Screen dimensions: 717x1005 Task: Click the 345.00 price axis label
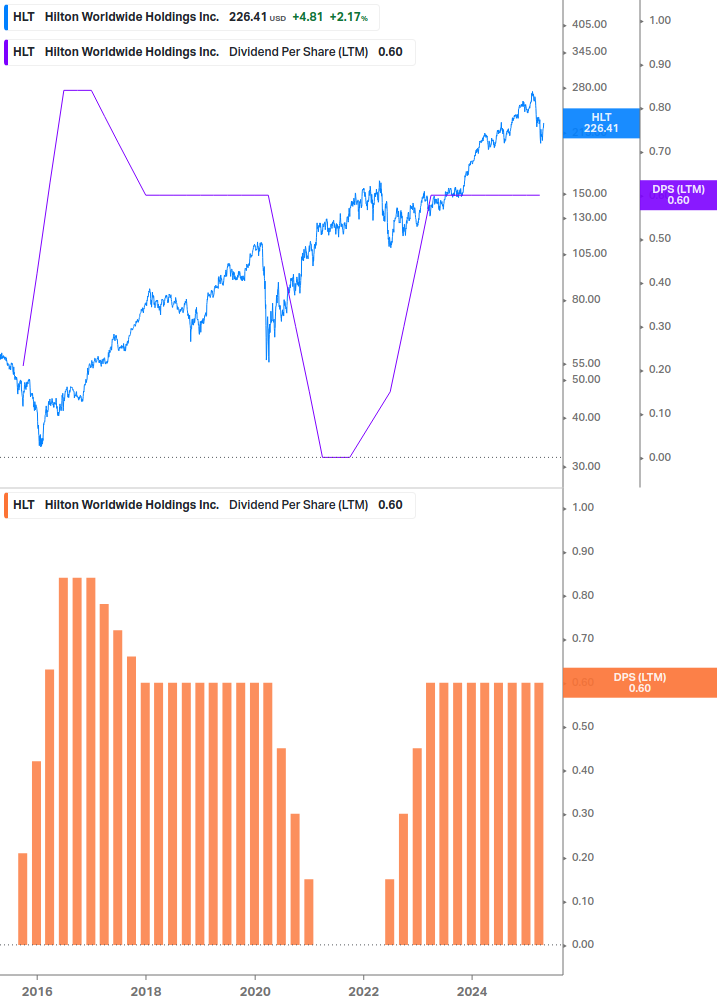coord(589,51)
